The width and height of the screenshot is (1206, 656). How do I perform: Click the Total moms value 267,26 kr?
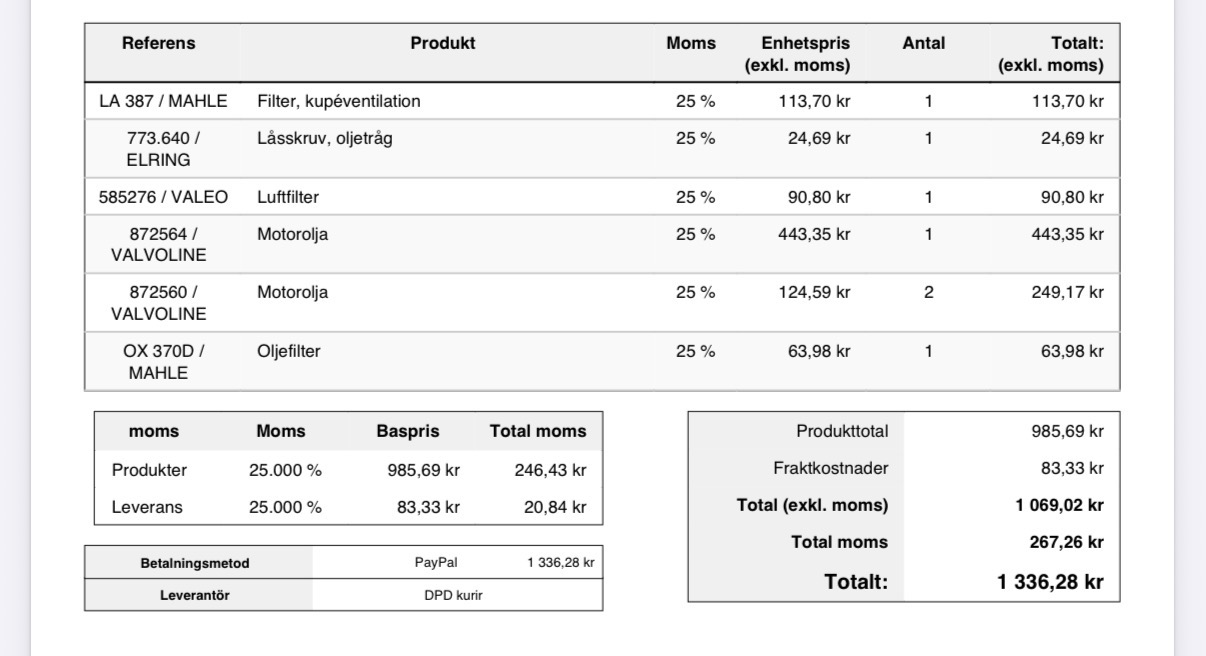click(1068, 542)
